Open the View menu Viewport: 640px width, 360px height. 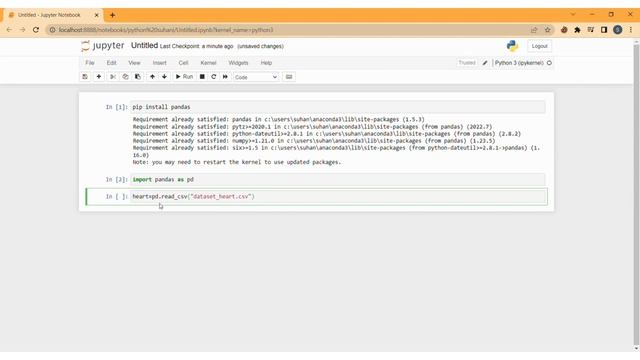click(x=134, y=63)
